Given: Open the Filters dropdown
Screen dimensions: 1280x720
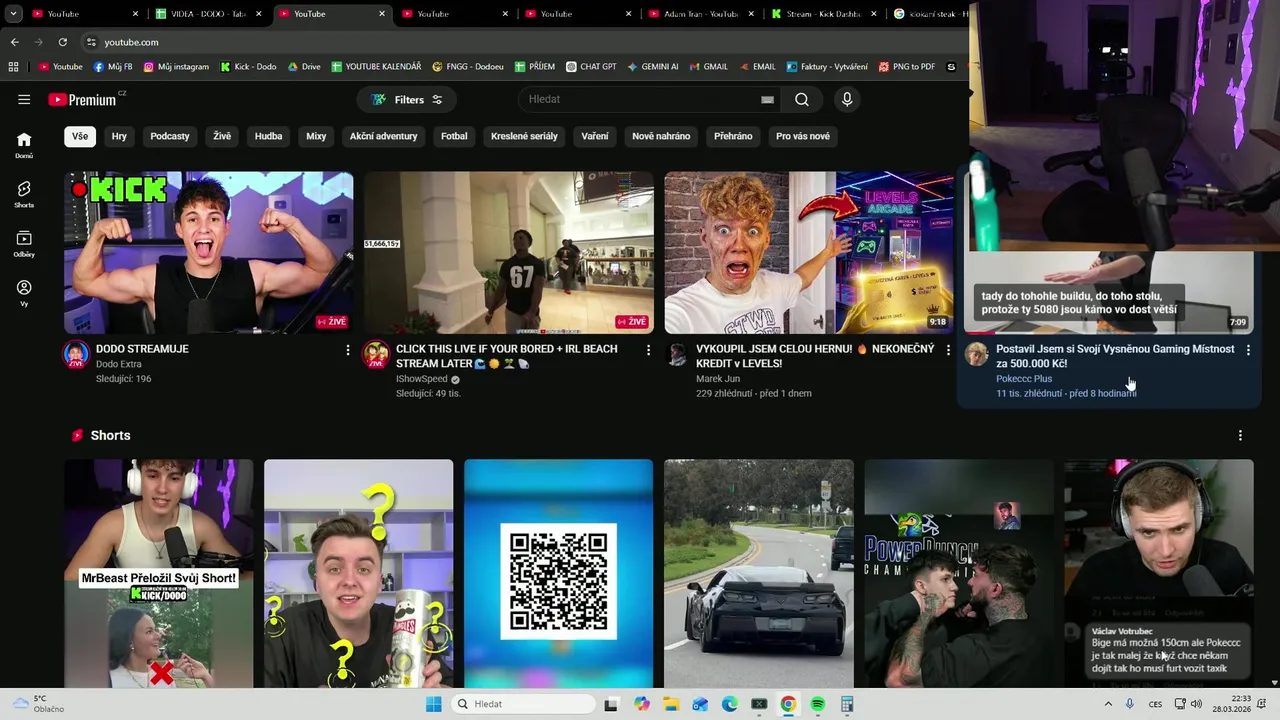Looking at the screenshot, I should pyautogui.click(x=406, y=99).
